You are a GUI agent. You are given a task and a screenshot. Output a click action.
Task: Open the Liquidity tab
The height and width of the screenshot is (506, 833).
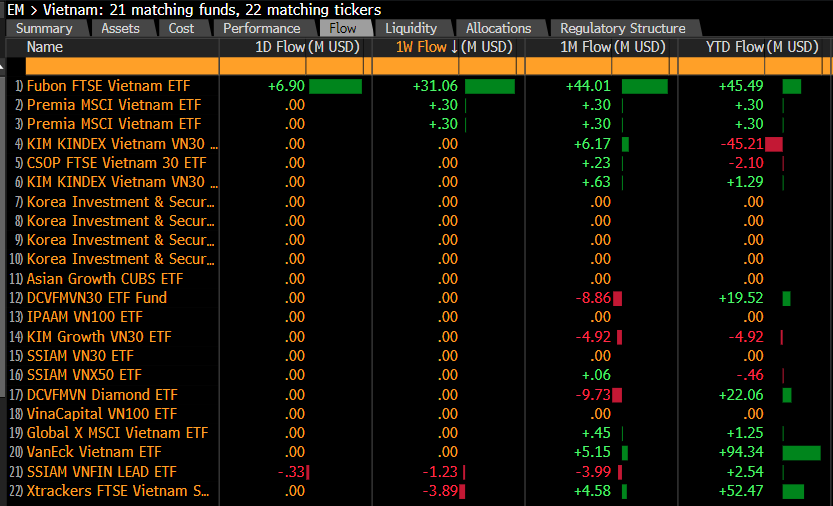(411, 29)
